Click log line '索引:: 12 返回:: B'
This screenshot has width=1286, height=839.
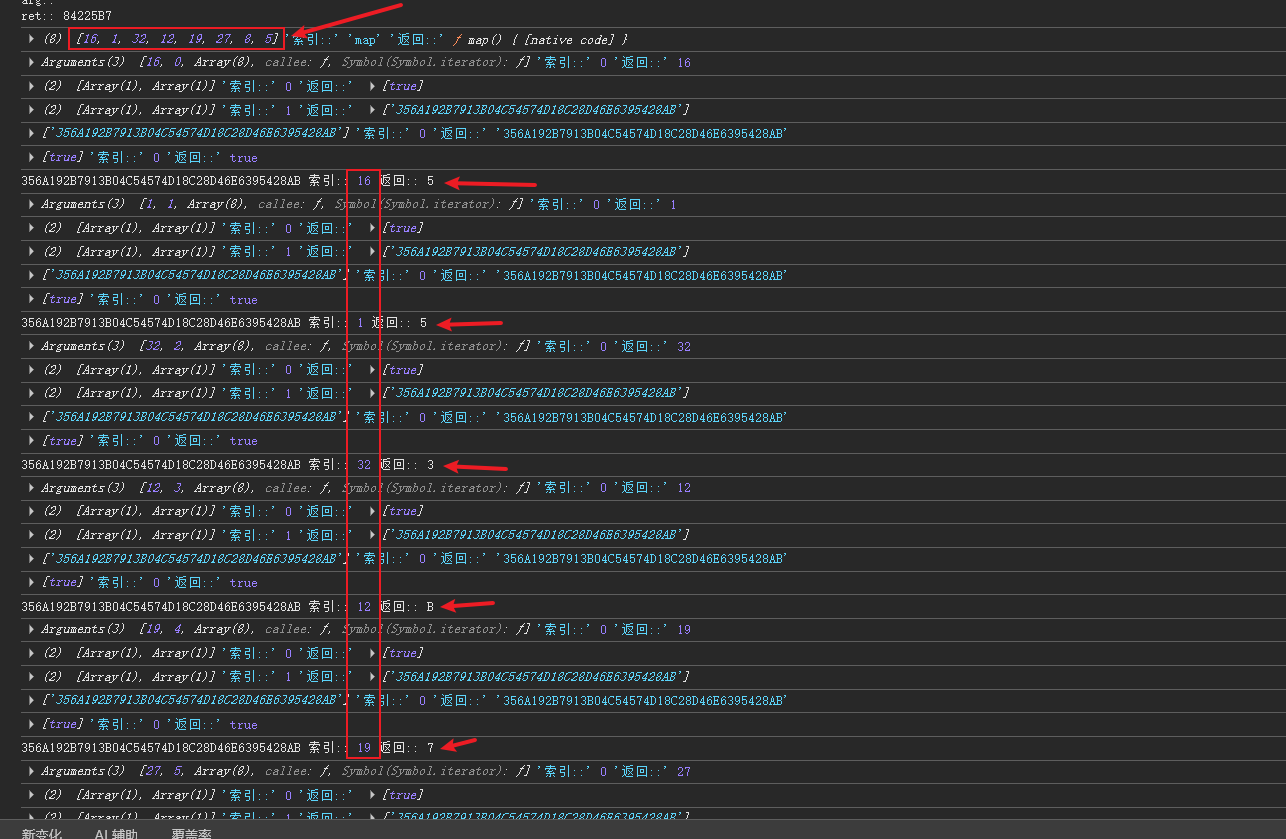coord(228,606)
